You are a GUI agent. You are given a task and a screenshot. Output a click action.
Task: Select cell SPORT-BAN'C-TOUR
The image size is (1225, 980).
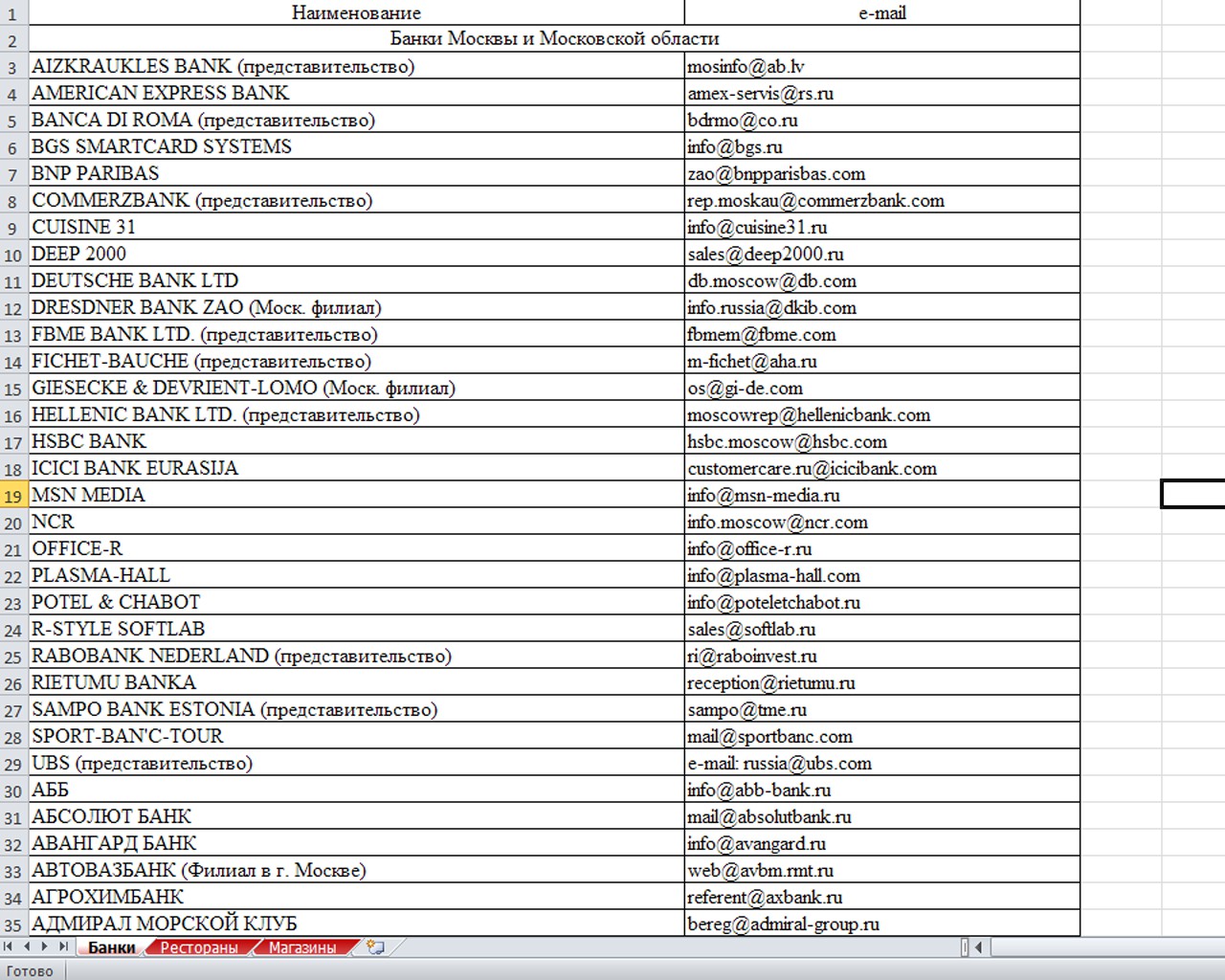356,736
